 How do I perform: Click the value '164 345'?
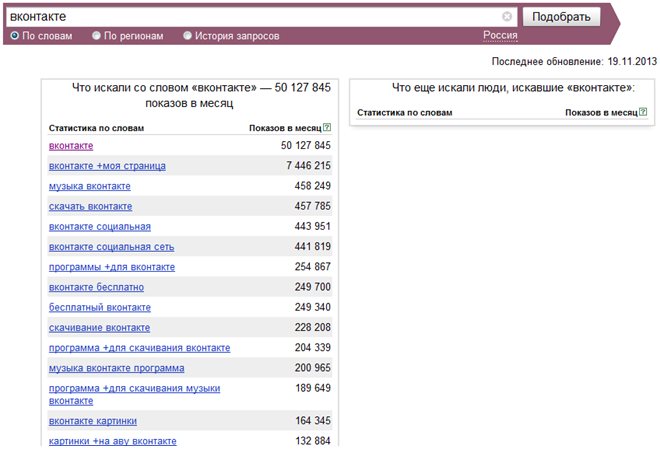point(313,420)
